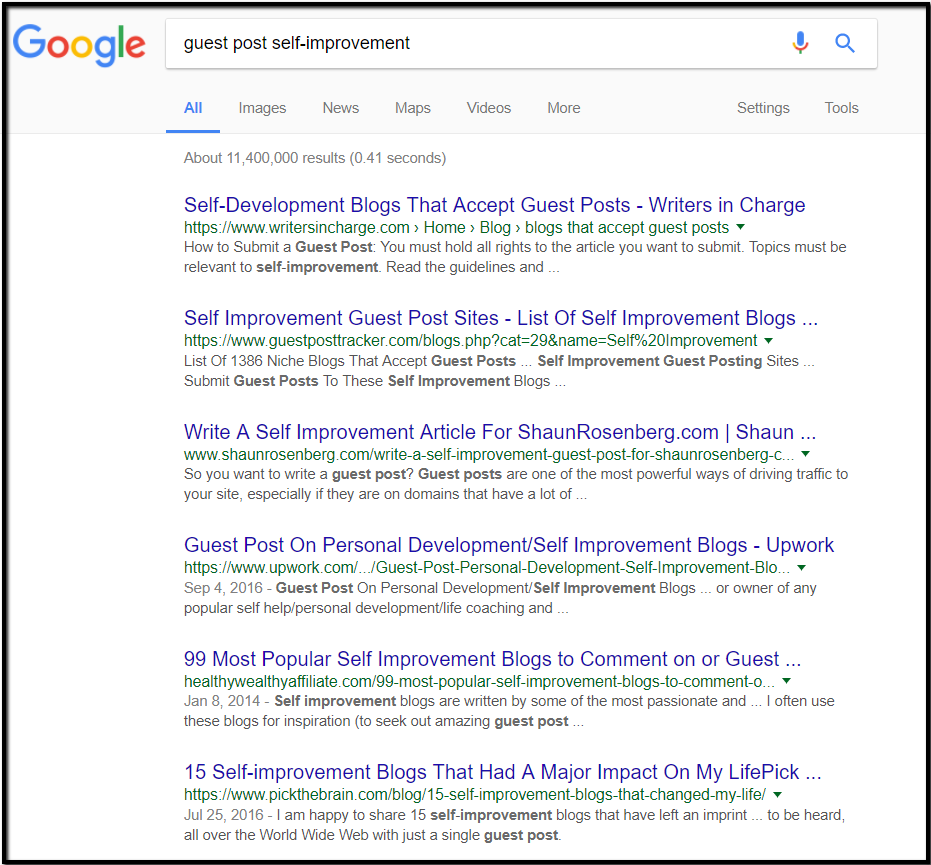Click the blue magnifying glass search icon
931x865 pixels.
845,43
